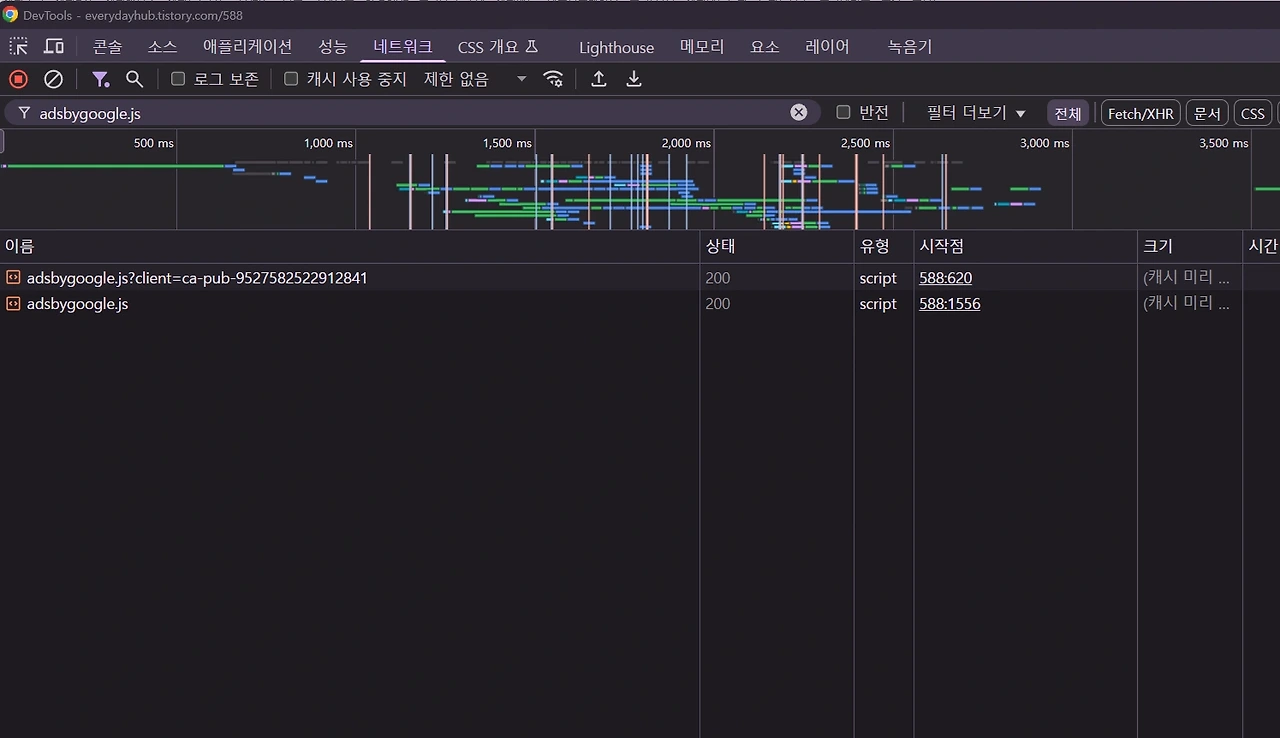Clear the network log
The width and height of the screenshot is (1280, 738).
click(x=54, y=79)
